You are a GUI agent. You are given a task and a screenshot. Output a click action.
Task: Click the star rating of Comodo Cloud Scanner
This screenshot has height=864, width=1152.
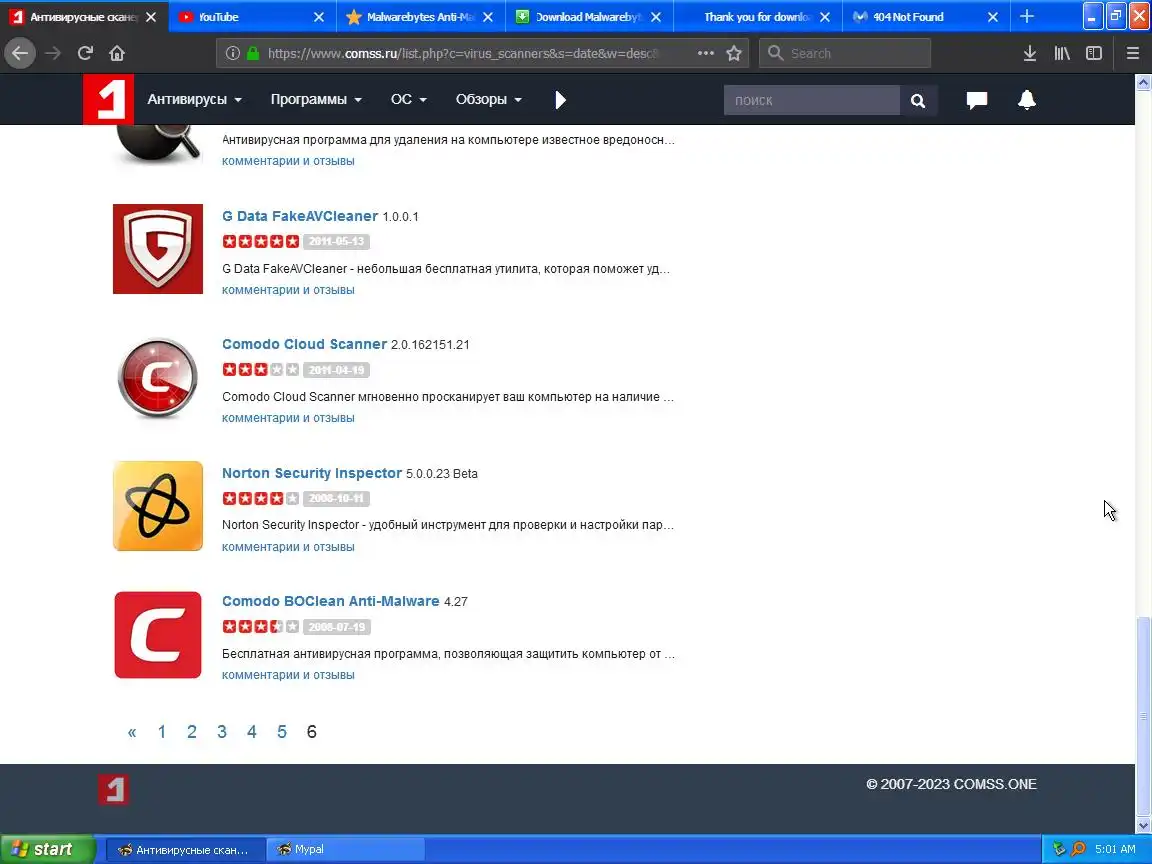point(261,370)
